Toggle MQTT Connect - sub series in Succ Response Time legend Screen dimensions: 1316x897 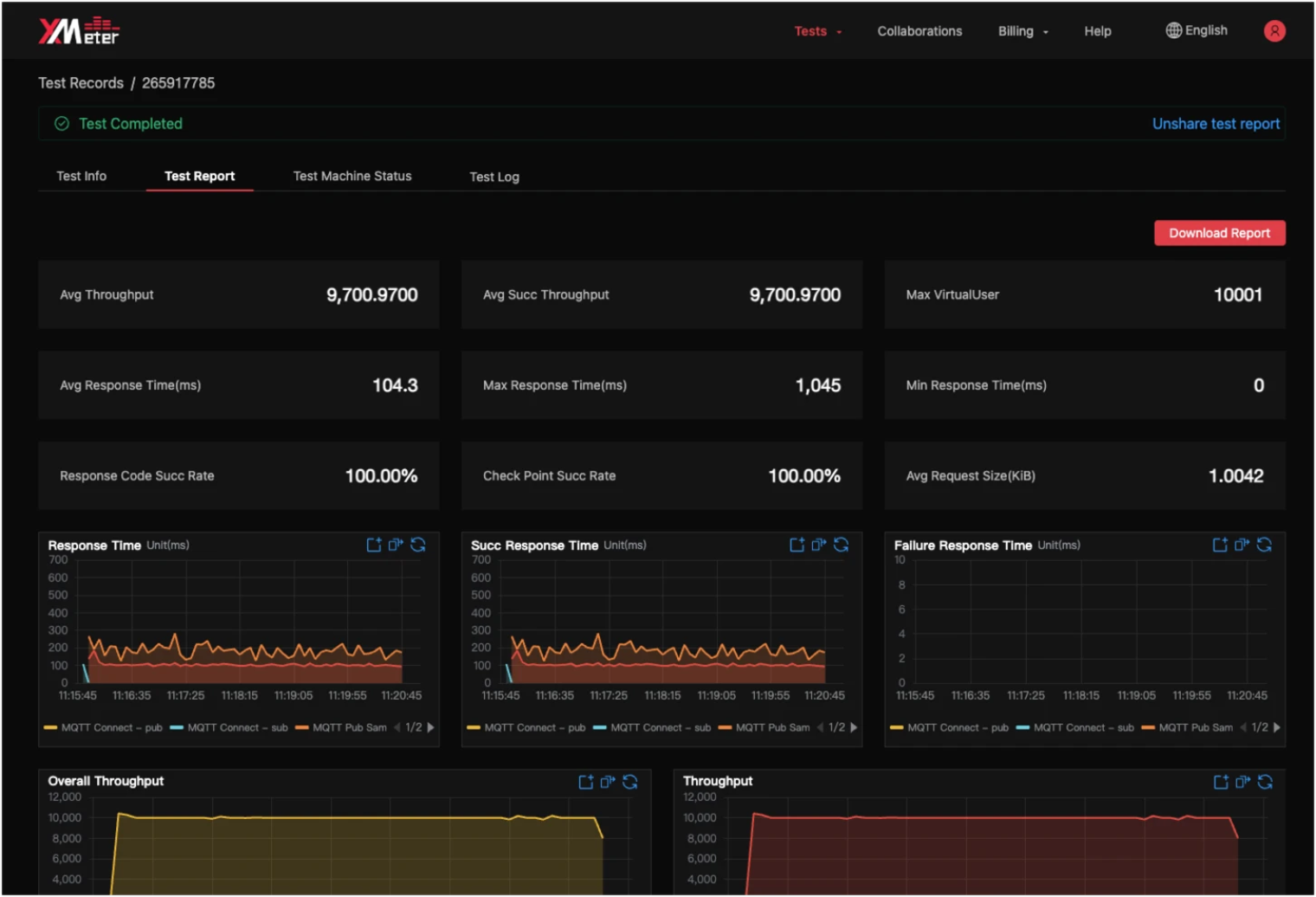(x=652, y=727)
